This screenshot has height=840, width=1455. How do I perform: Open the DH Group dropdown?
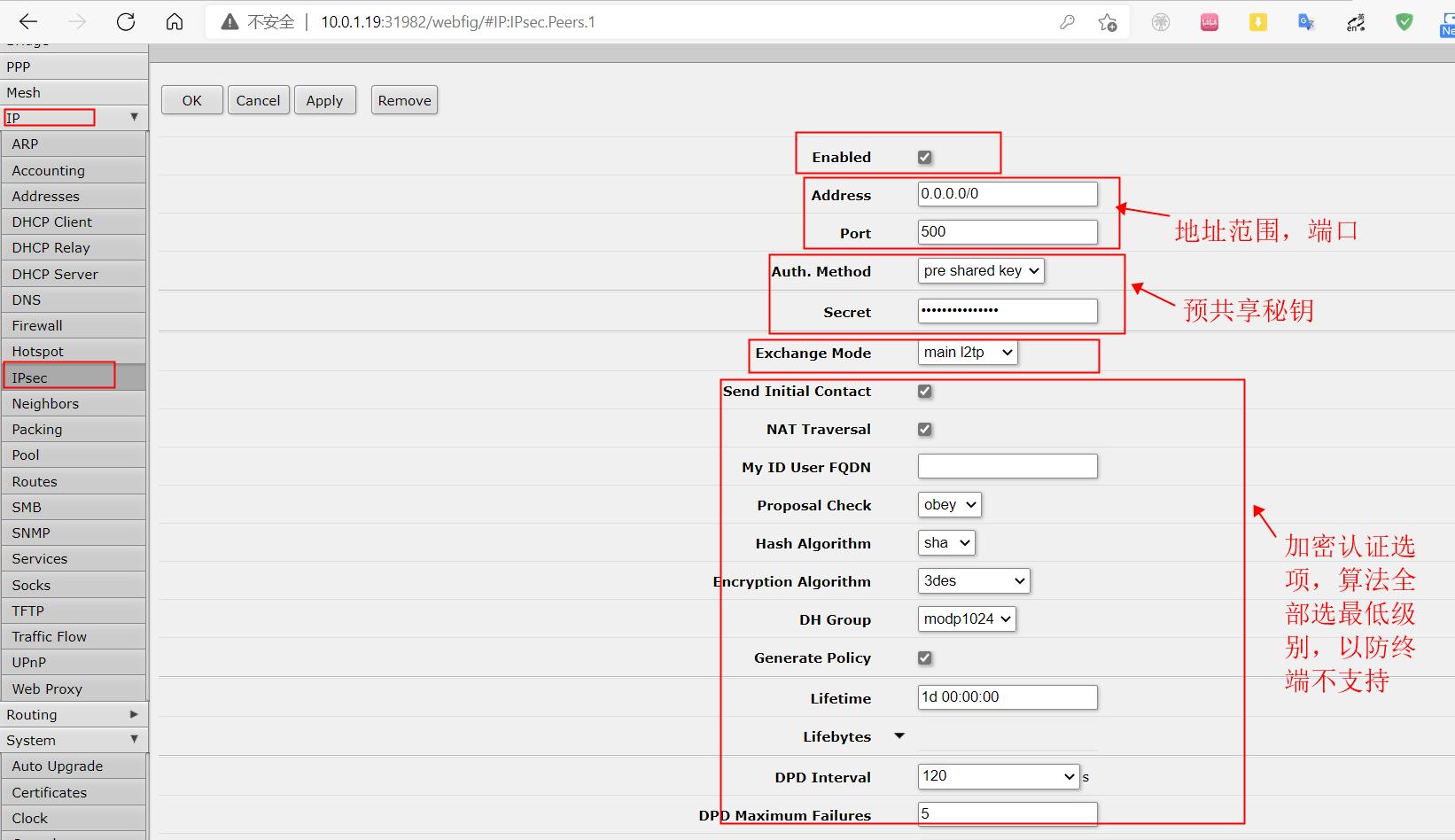click(x=966, y=619)
